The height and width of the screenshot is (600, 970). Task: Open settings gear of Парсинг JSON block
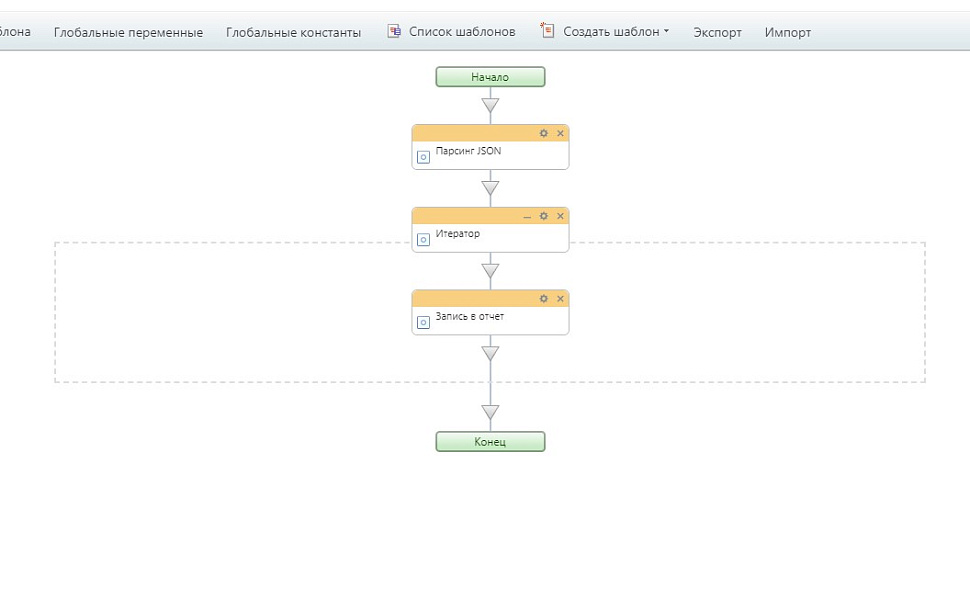click(x=544, y=133)
